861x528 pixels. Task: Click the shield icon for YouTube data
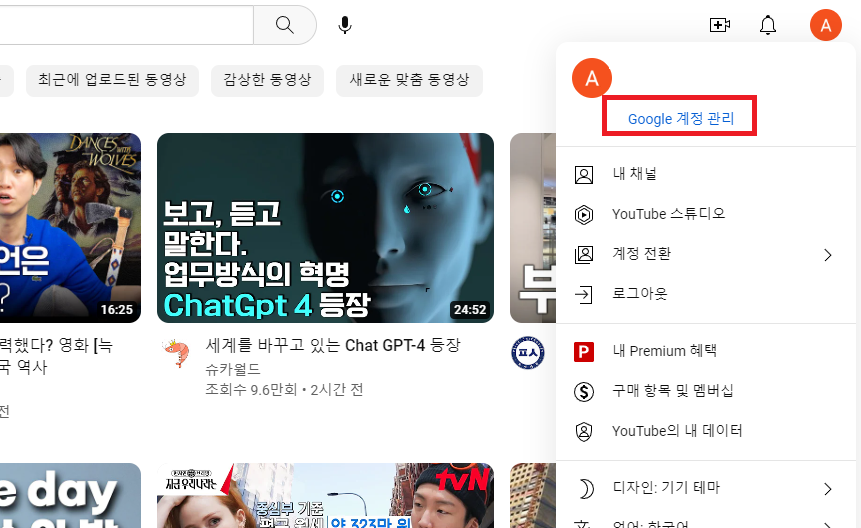(x=584, y=432)
